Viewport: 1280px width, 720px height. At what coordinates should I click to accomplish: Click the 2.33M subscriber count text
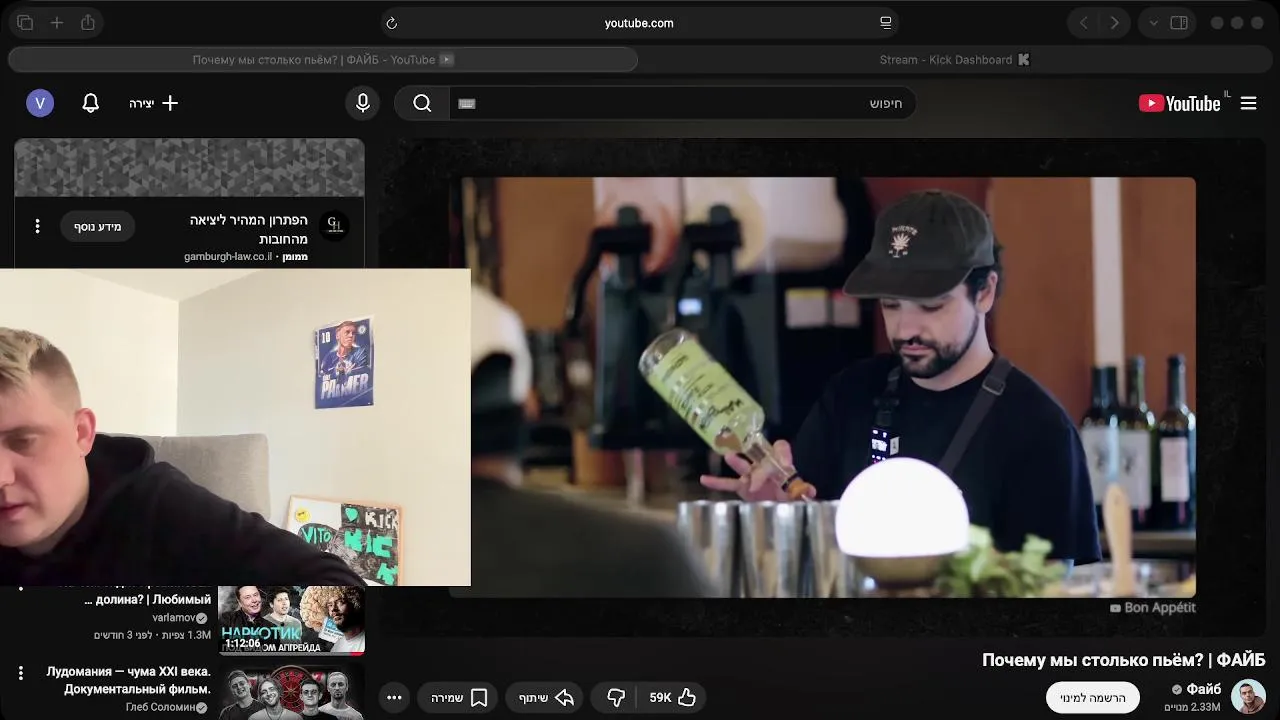tap(1193, 707)
